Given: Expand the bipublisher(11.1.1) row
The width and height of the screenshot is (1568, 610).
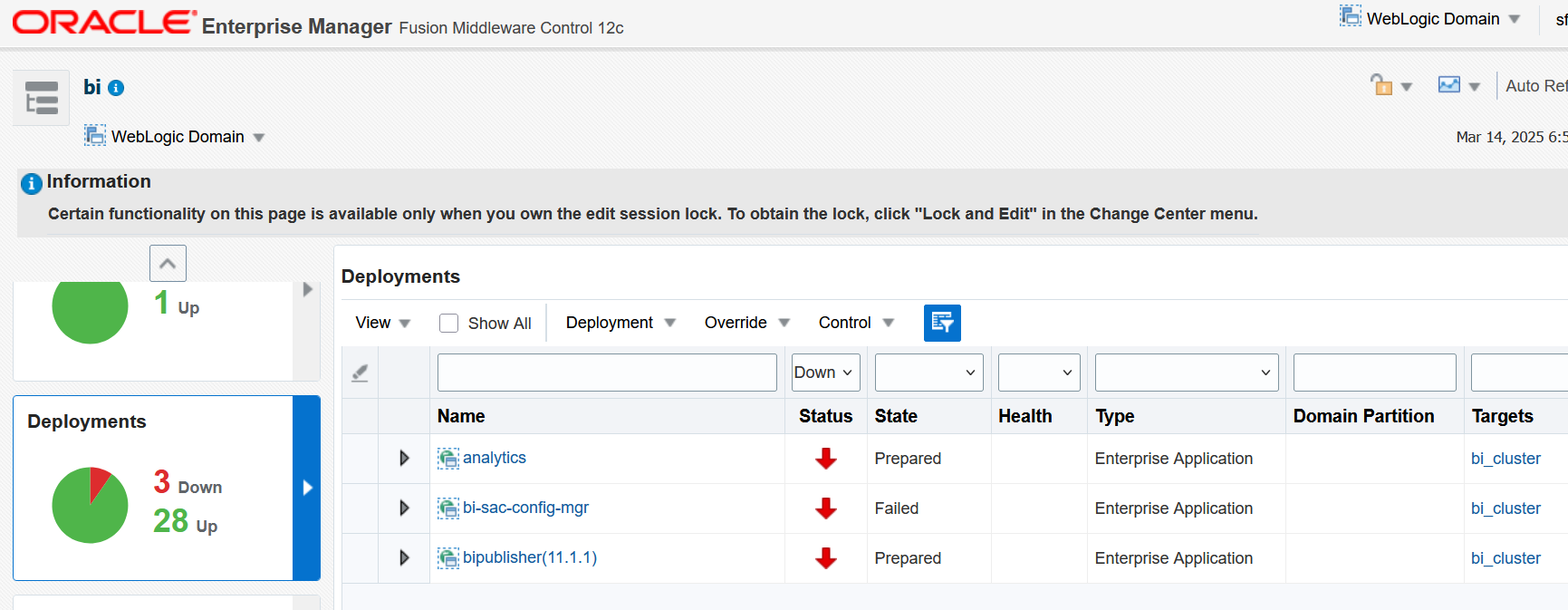Looking at the screenshot, I should click(404, 558).
